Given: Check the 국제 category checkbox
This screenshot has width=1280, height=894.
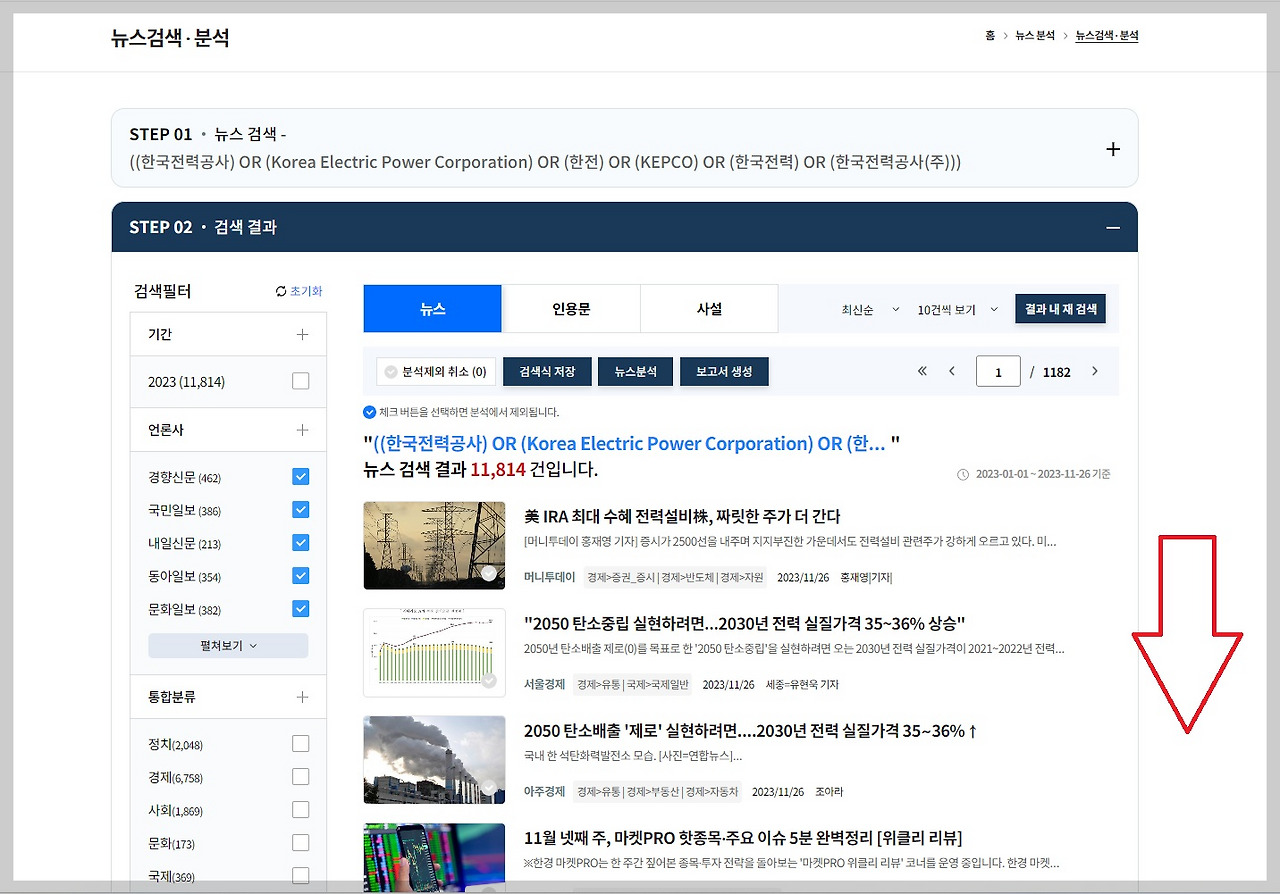Looking at the screenshot, I should point(301,876).
